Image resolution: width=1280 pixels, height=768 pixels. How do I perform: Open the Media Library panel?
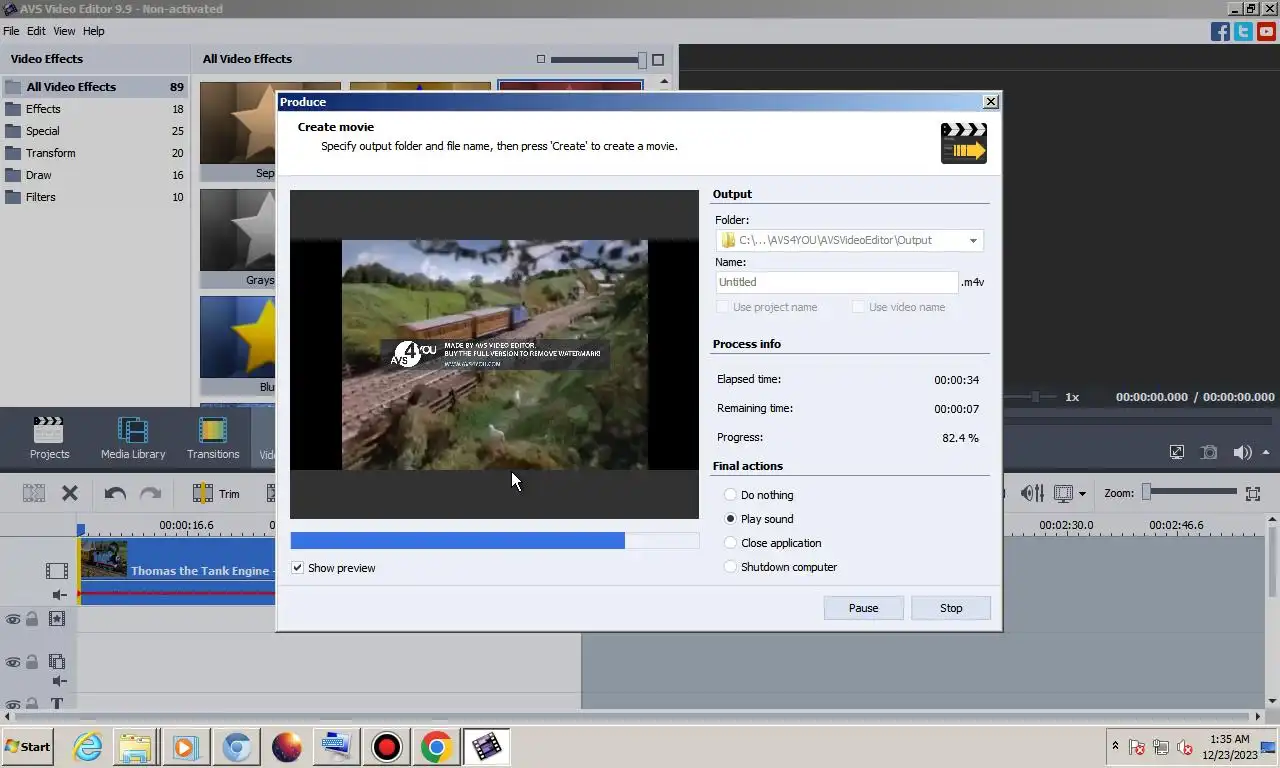click(133, 438)
